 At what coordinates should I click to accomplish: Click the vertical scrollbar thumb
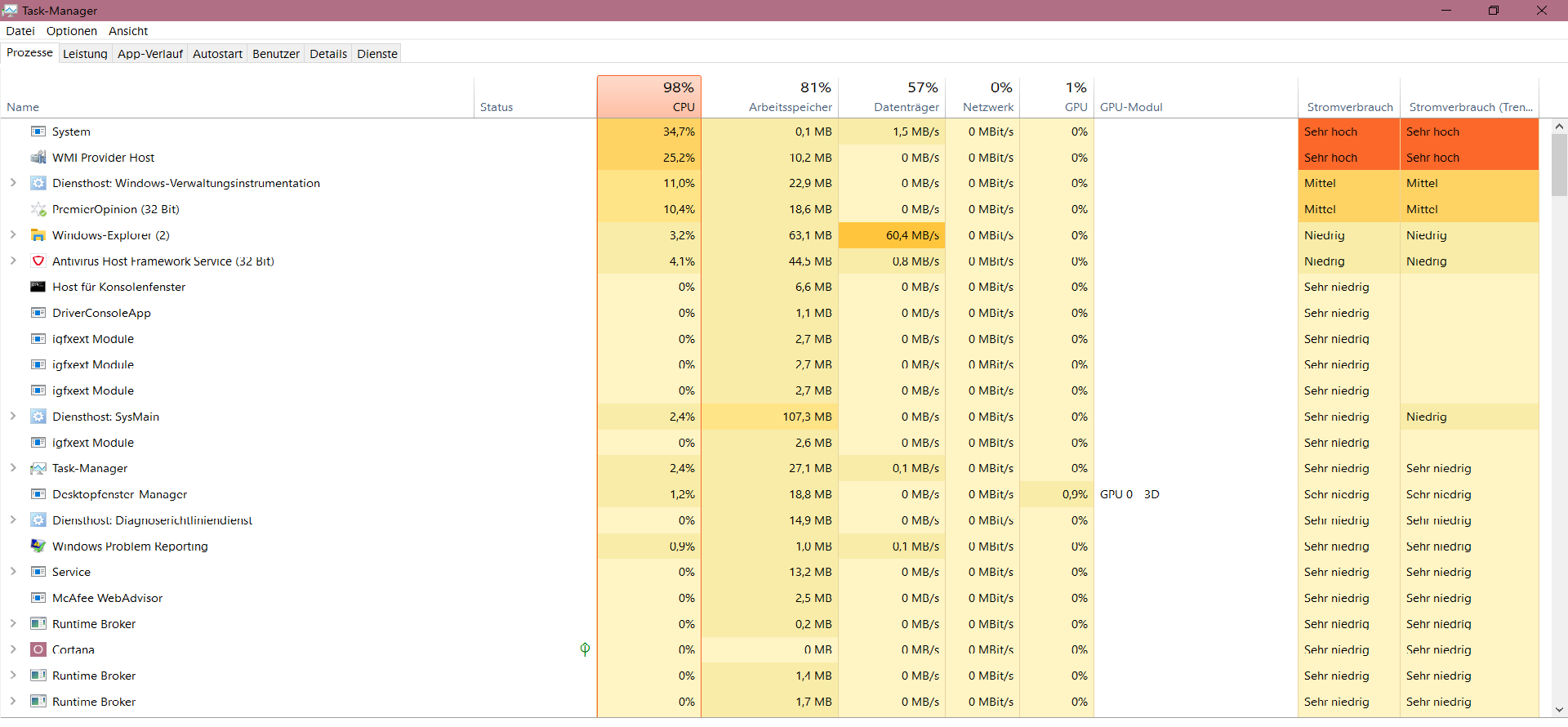click(x=1559, y=165)
